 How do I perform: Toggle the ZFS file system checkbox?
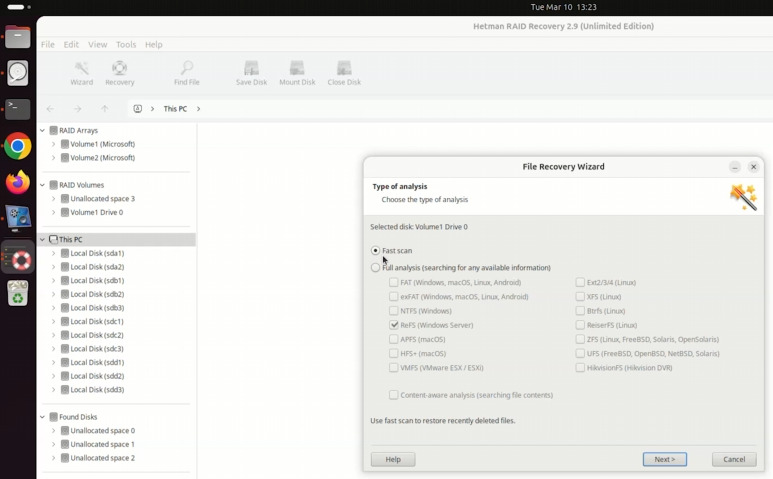580,339
